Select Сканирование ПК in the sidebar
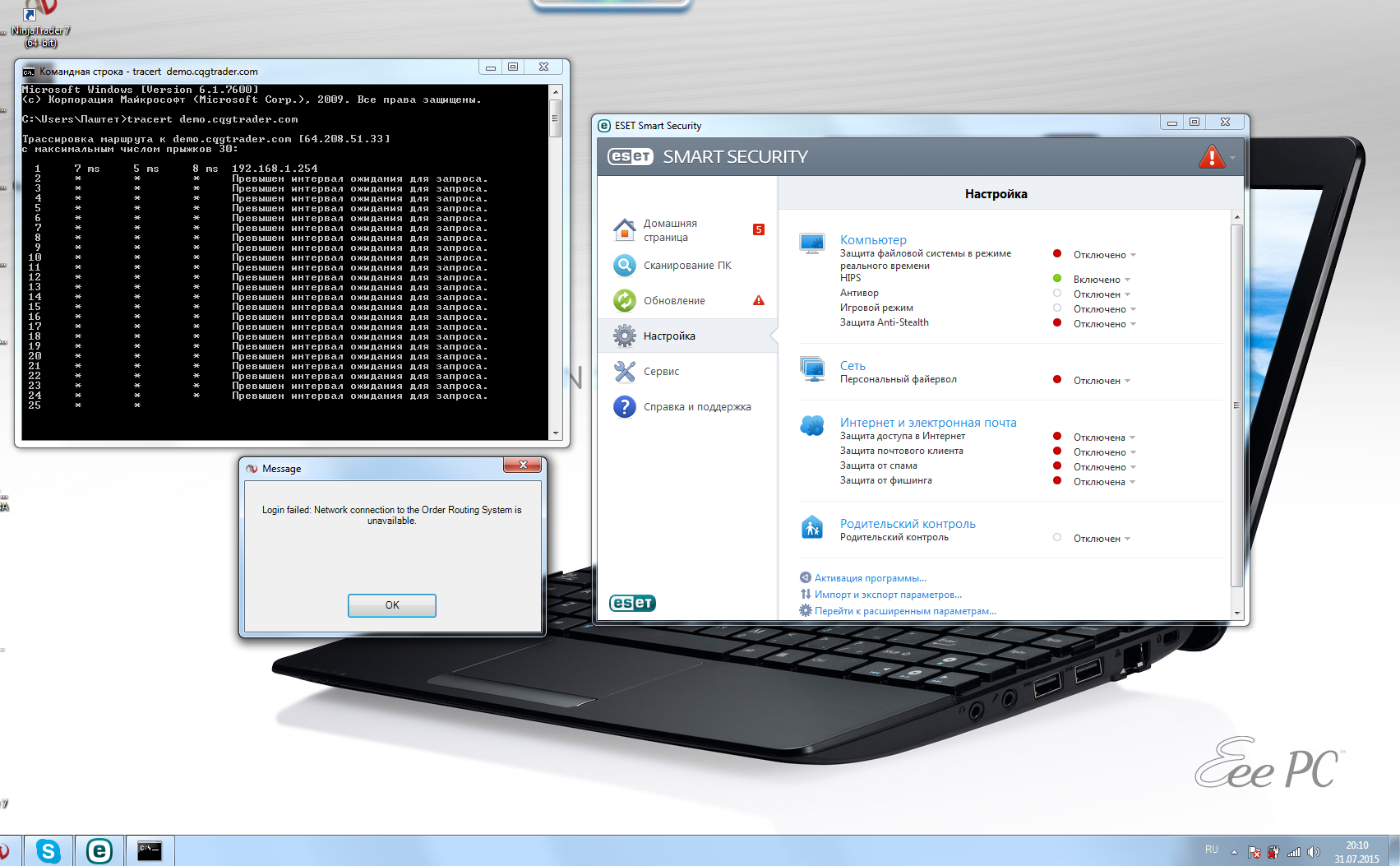The image size is (1400, 866). tap(687, 266)
